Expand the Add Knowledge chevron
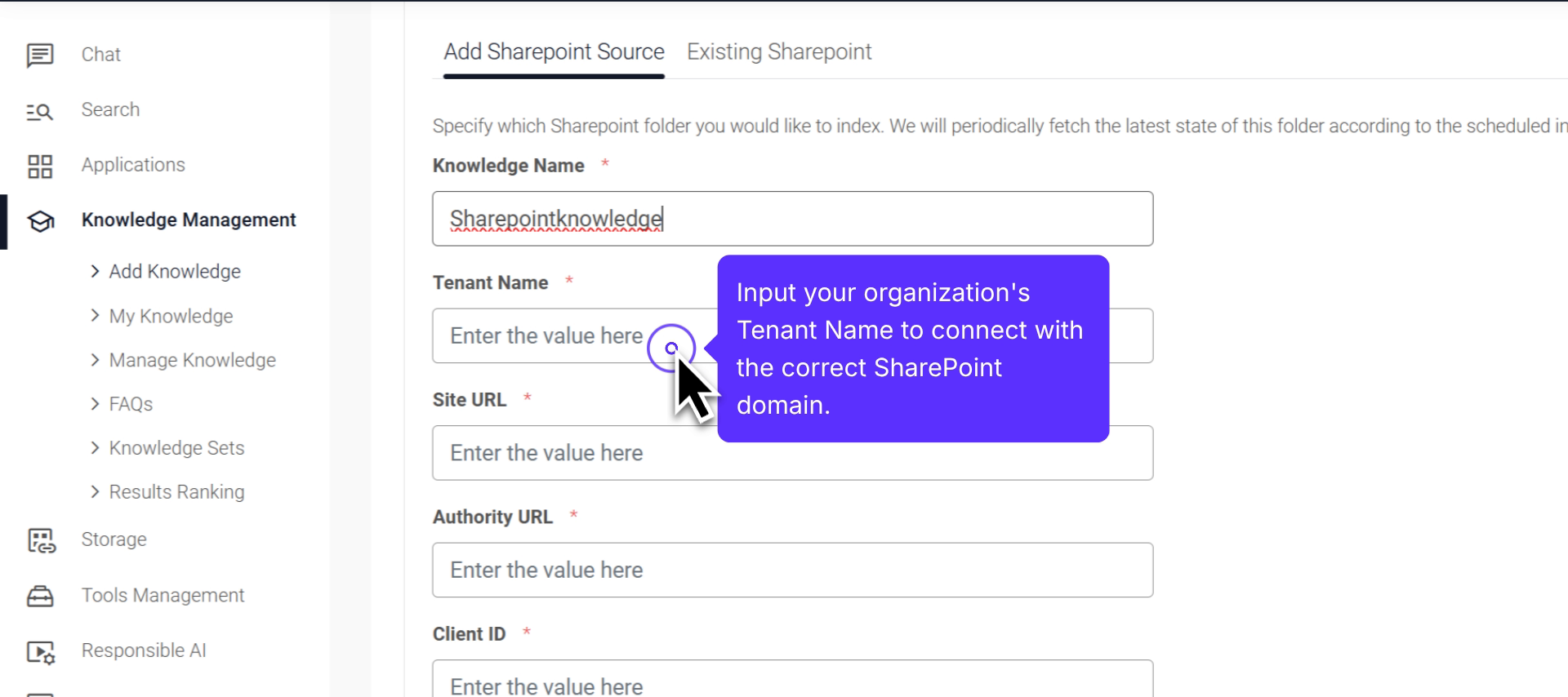 [95, 271]
